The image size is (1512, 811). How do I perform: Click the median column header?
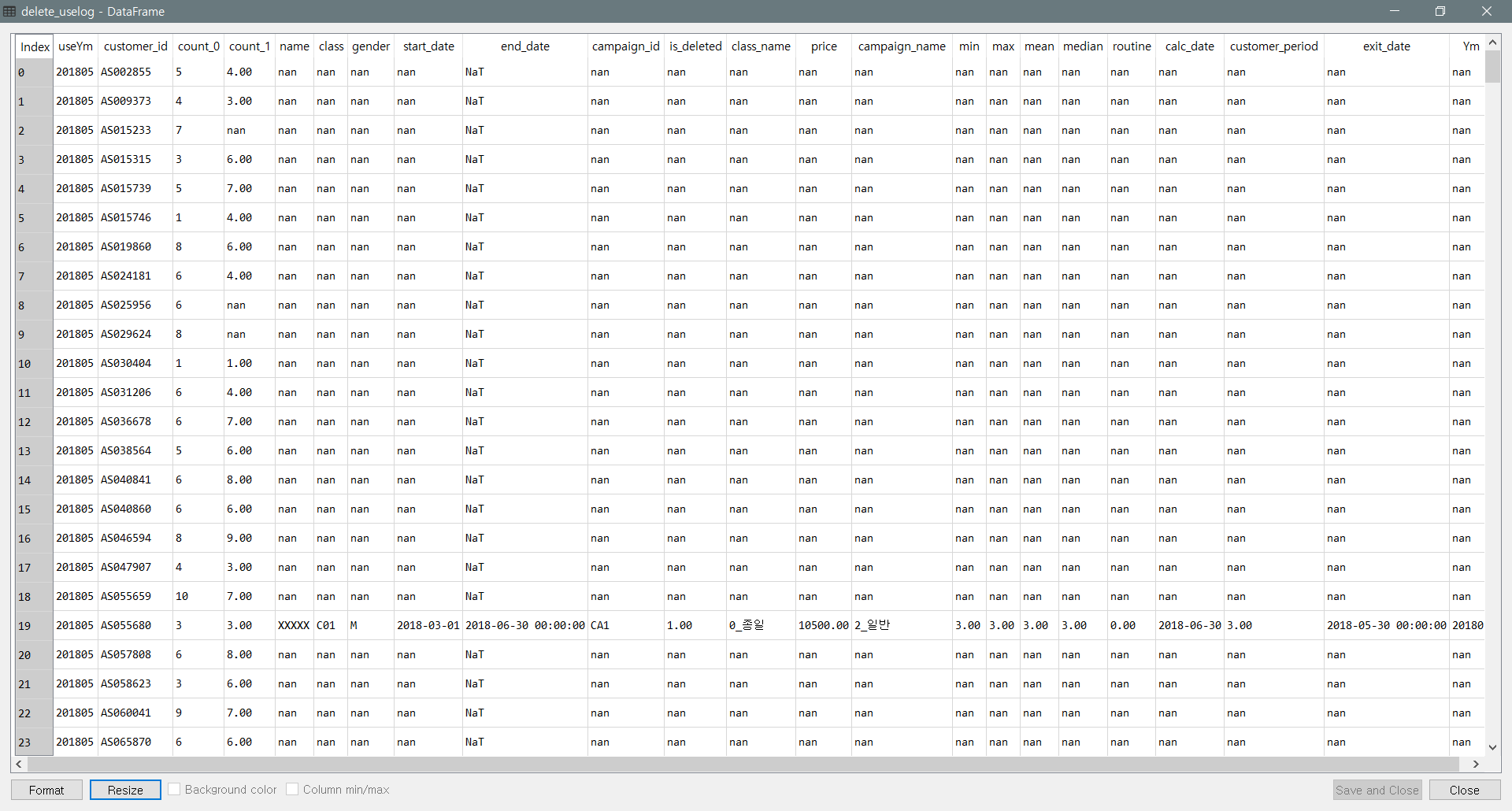click(x=1083, y=46)
